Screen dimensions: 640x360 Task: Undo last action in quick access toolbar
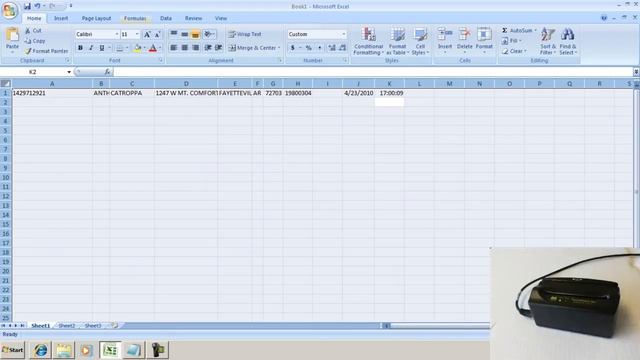37,6
